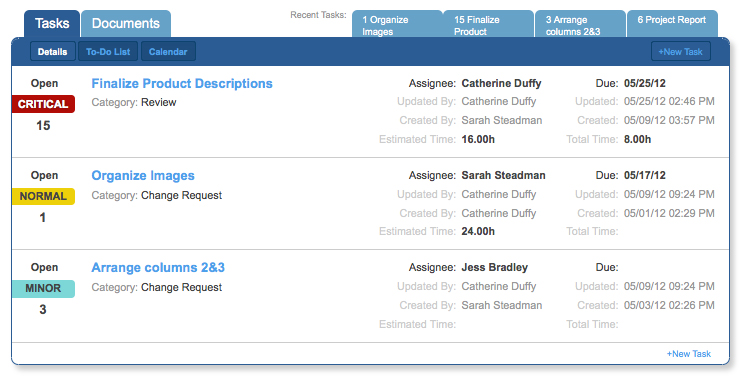Click due date 05/17/12
The height and width of the screenshot is (376, 741).
pyautogui.click(x=645, y=175)
